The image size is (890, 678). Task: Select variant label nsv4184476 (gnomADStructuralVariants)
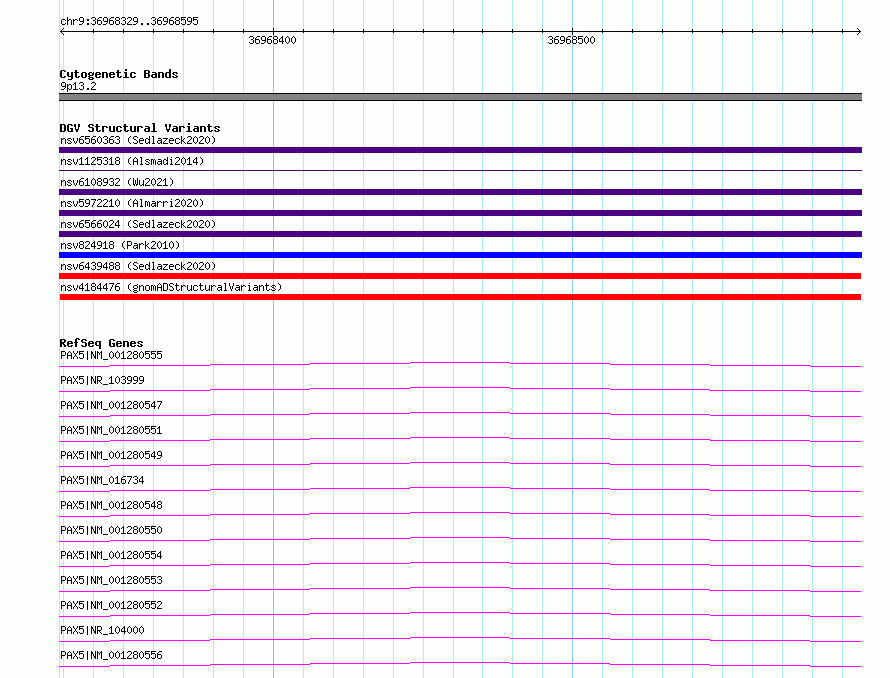pos(171,287)
